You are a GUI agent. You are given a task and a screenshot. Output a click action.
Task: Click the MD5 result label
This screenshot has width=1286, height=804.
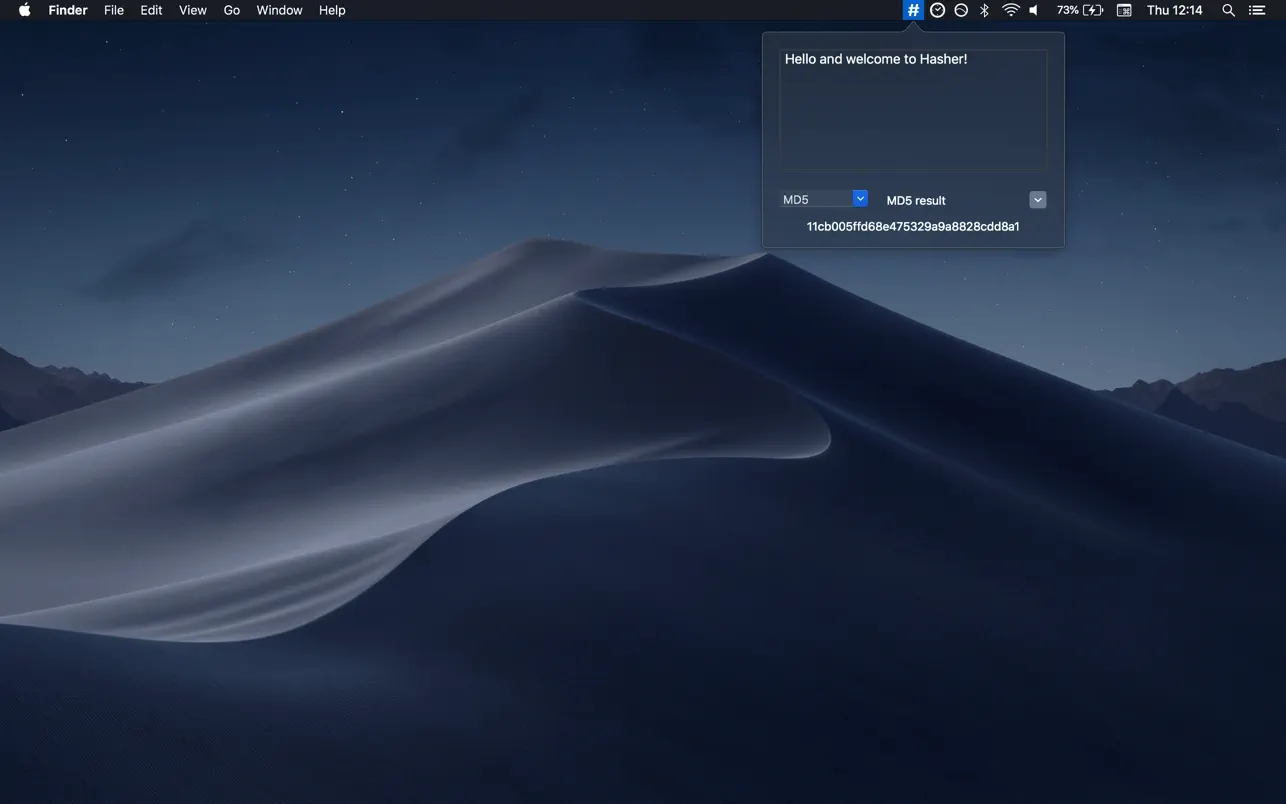[915, 200]
